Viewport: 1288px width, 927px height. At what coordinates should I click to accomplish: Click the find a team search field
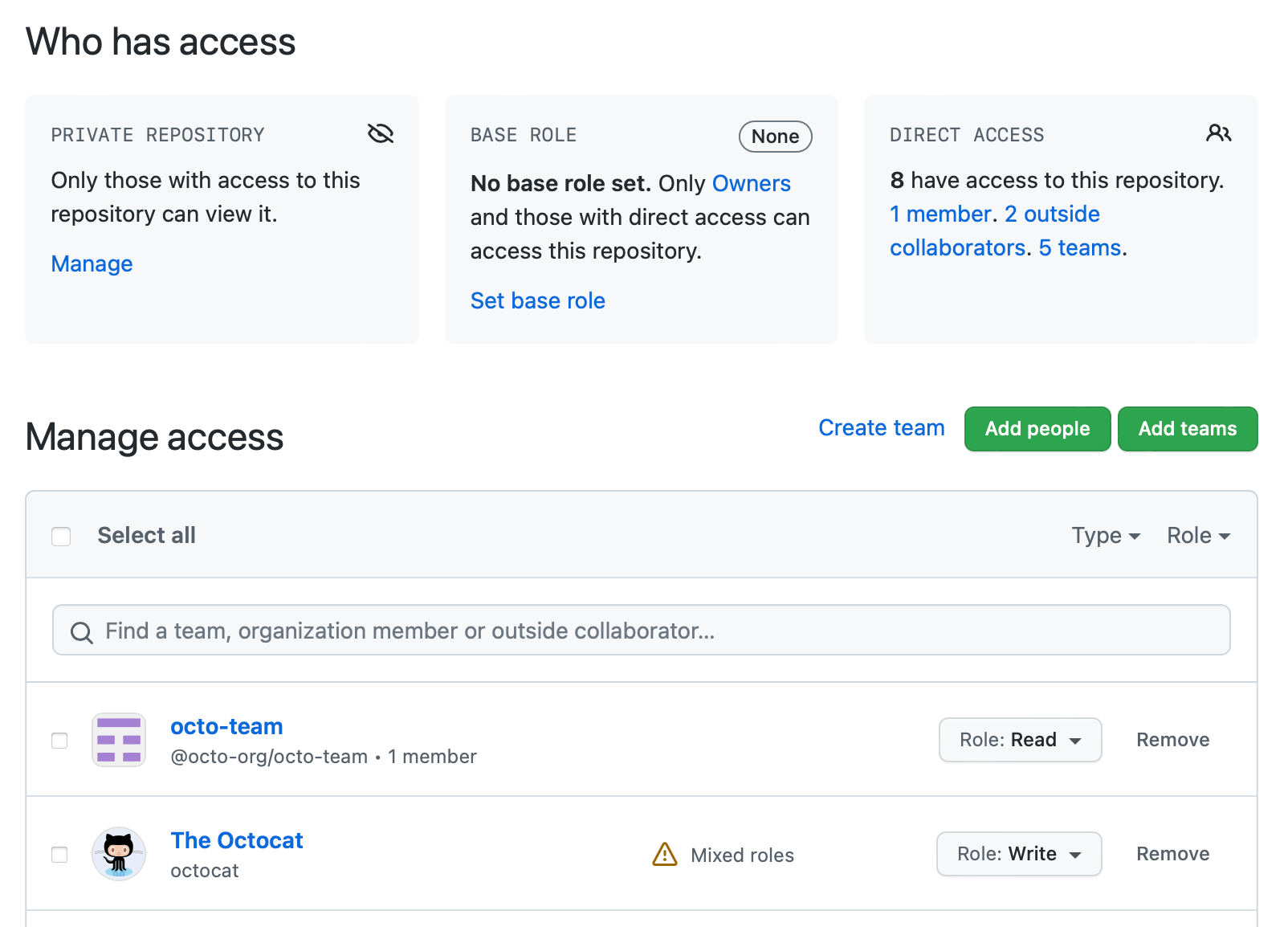click(562, 631)
